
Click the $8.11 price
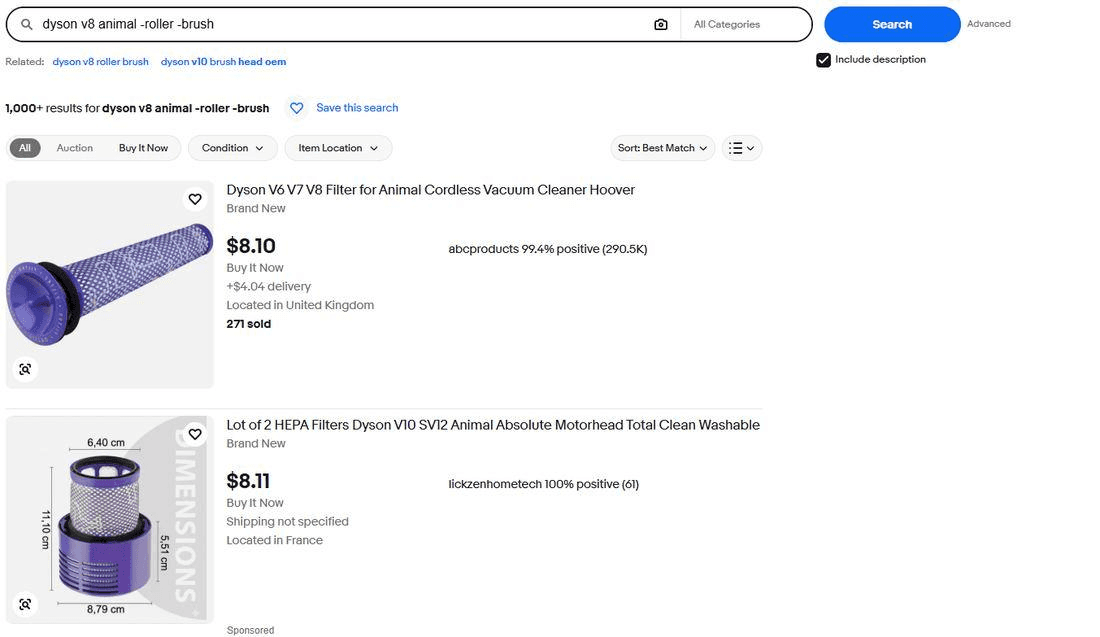[x=248, y=481]
